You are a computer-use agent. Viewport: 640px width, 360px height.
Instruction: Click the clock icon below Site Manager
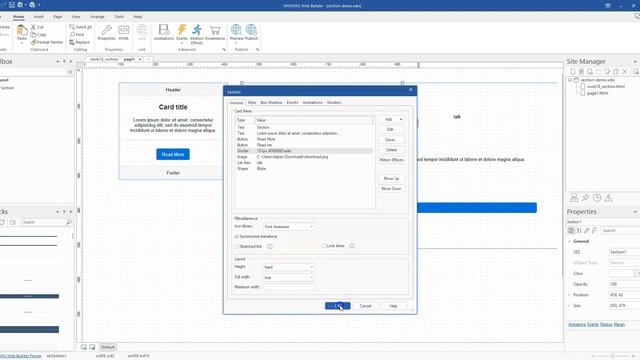click(x=597, y=198)
